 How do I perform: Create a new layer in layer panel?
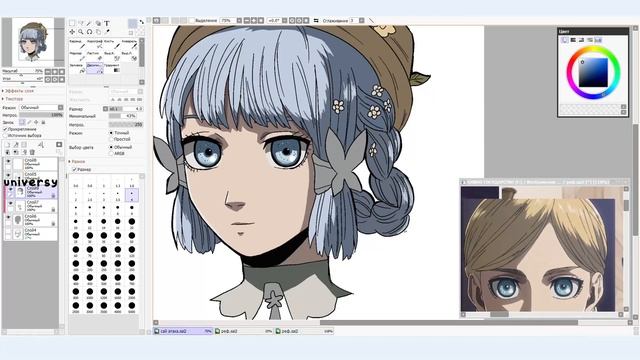point(7,145)
